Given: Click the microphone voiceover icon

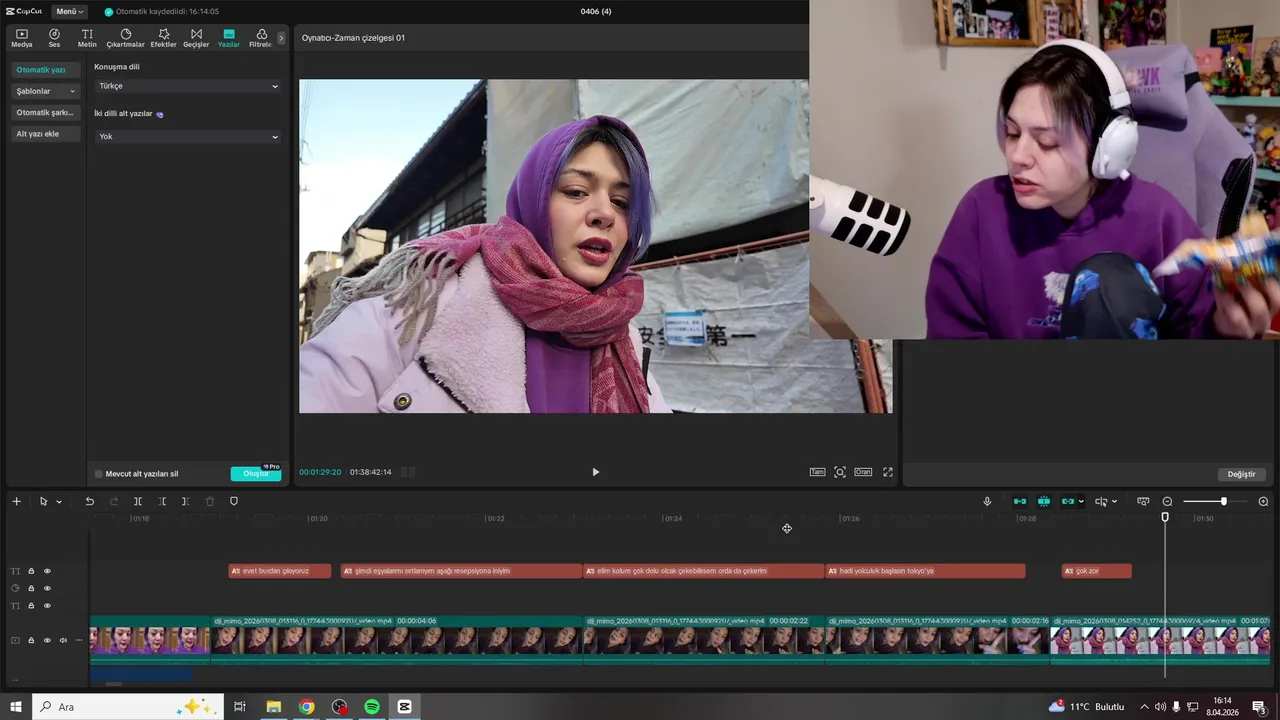Looking at the screenshot, I should 987,501.
